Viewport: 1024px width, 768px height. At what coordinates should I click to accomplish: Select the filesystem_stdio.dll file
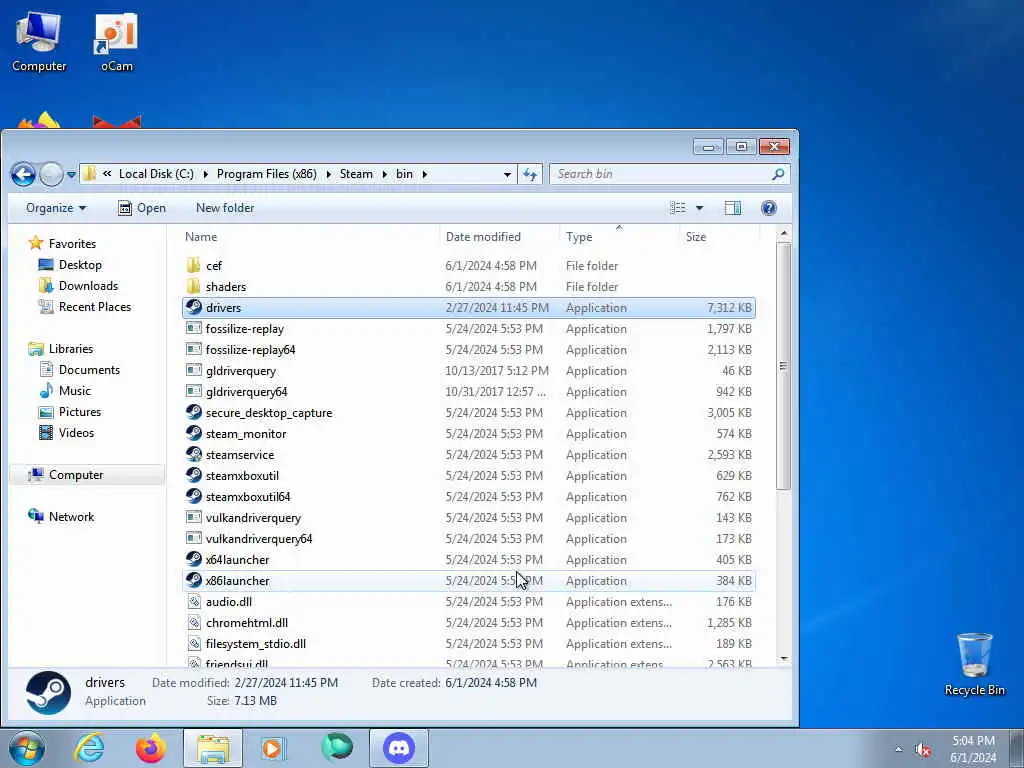coord(255,643)
